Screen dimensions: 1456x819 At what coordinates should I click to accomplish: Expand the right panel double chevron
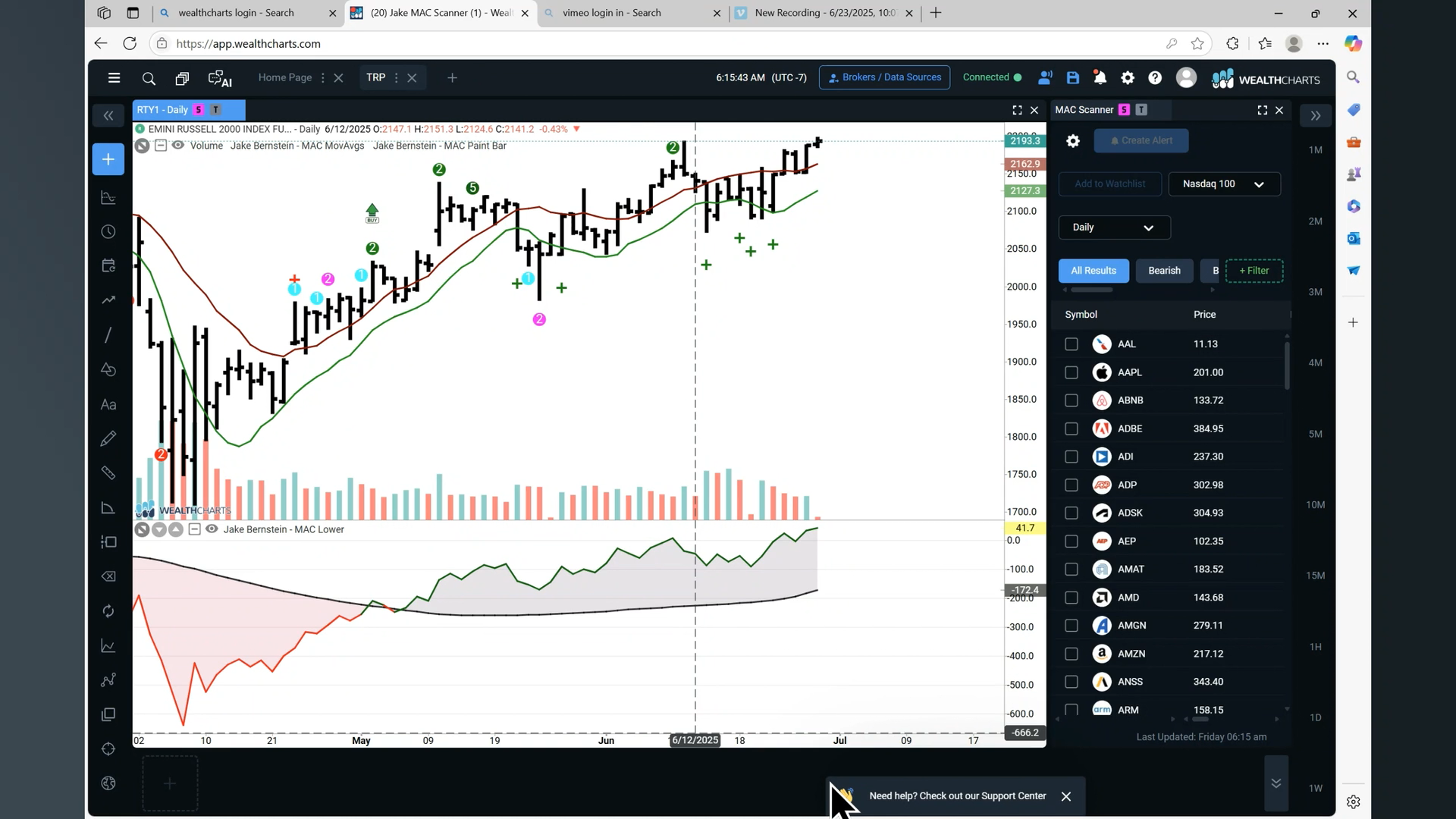pos(1316,115)
